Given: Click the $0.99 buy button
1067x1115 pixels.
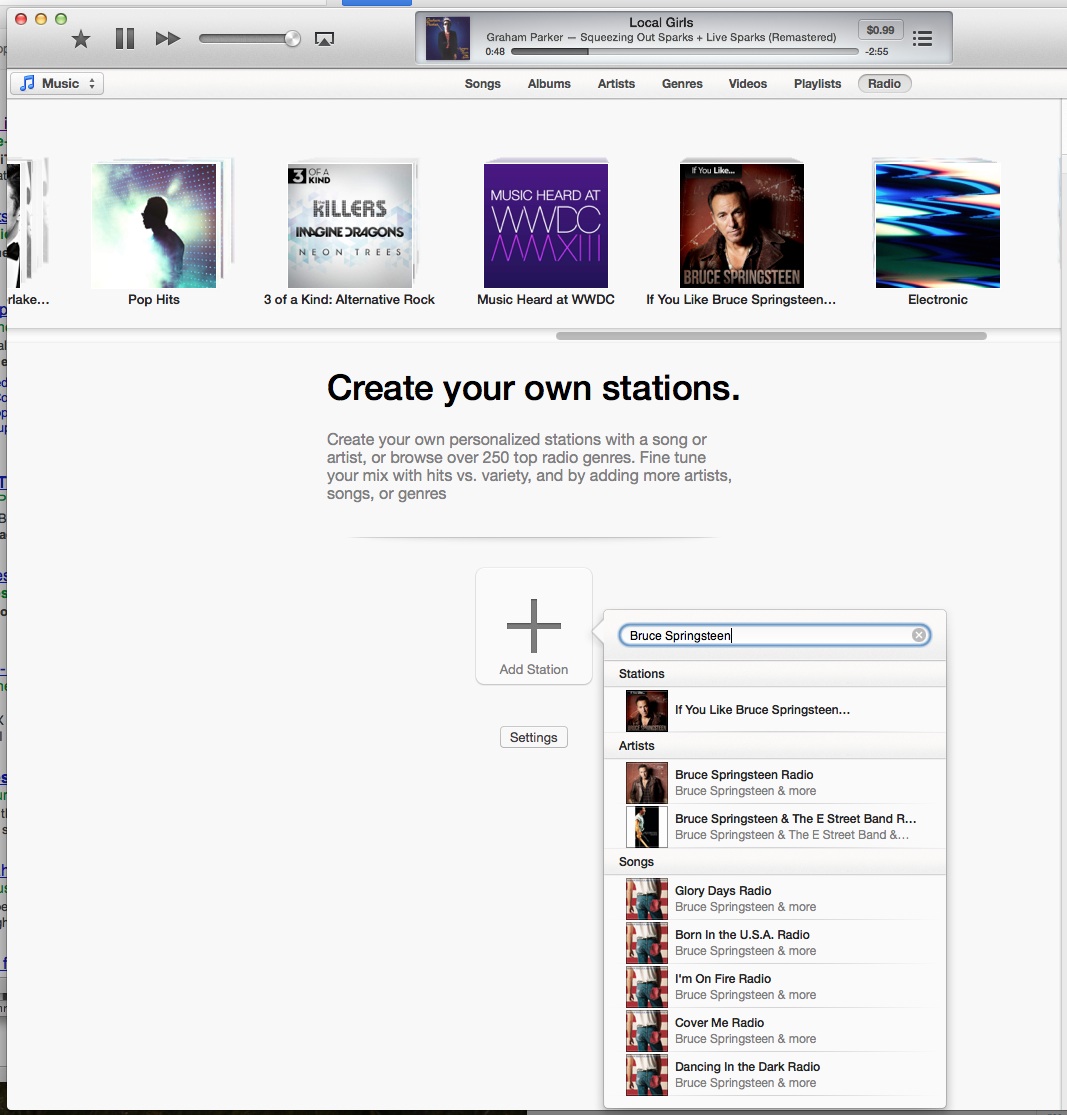Looking at the screenshot, I should point(880,30).
